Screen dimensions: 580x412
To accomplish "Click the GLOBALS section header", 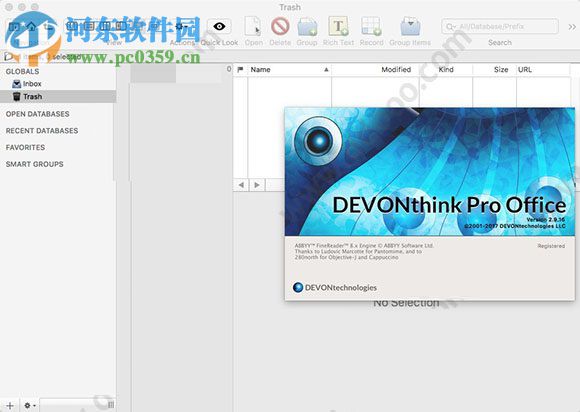I will [x=22, y=71].
